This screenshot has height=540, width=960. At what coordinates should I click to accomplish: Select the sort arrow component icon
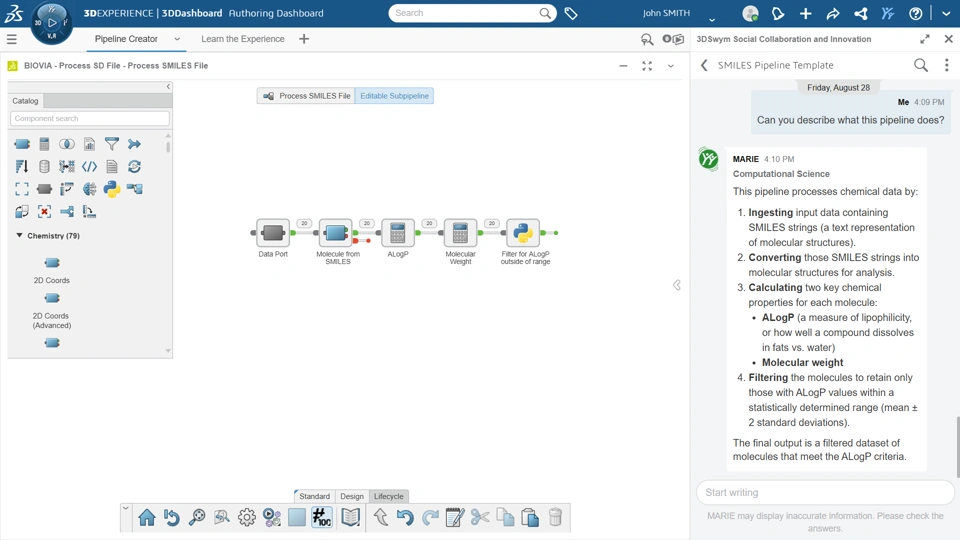pyautogui.click(x=21, y=167)
